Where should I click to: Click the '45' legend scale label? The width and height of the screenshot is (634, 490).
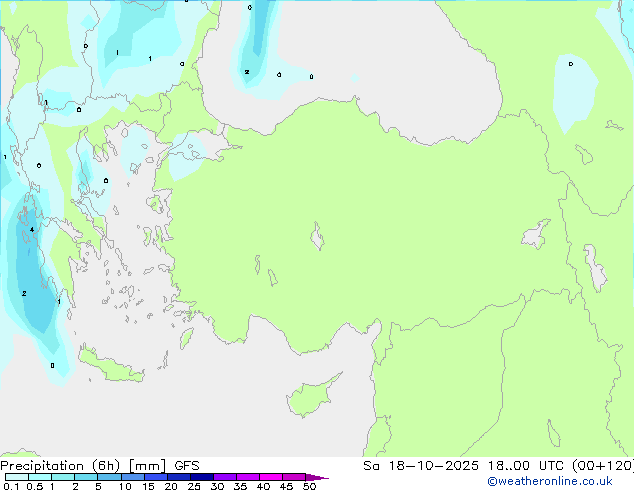(286, 486)
